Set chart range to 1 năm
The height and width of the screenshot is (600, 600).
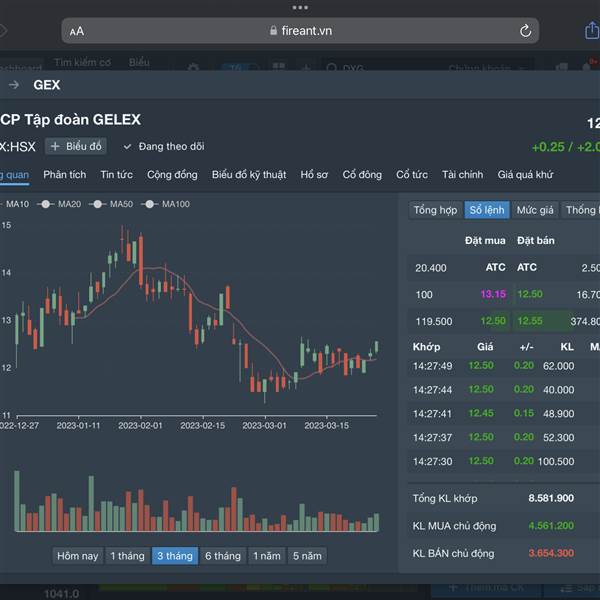point(267,556)
